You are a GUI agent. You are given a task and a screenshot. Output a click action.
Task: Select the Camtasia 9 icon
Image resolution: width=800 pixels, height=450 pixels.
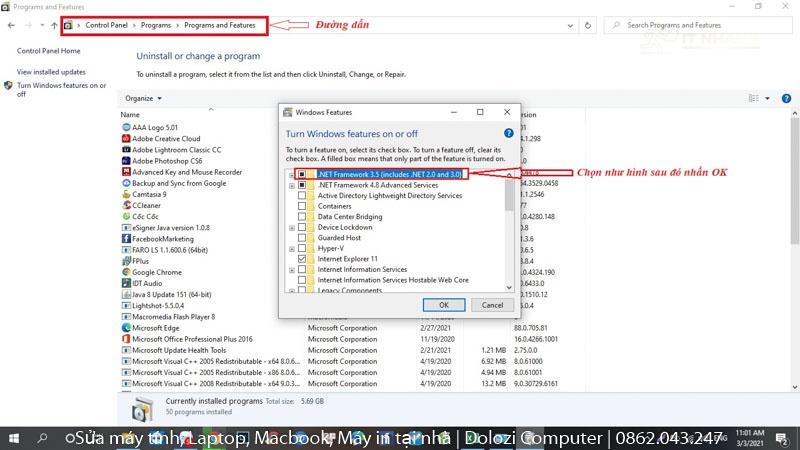(126, 194)
